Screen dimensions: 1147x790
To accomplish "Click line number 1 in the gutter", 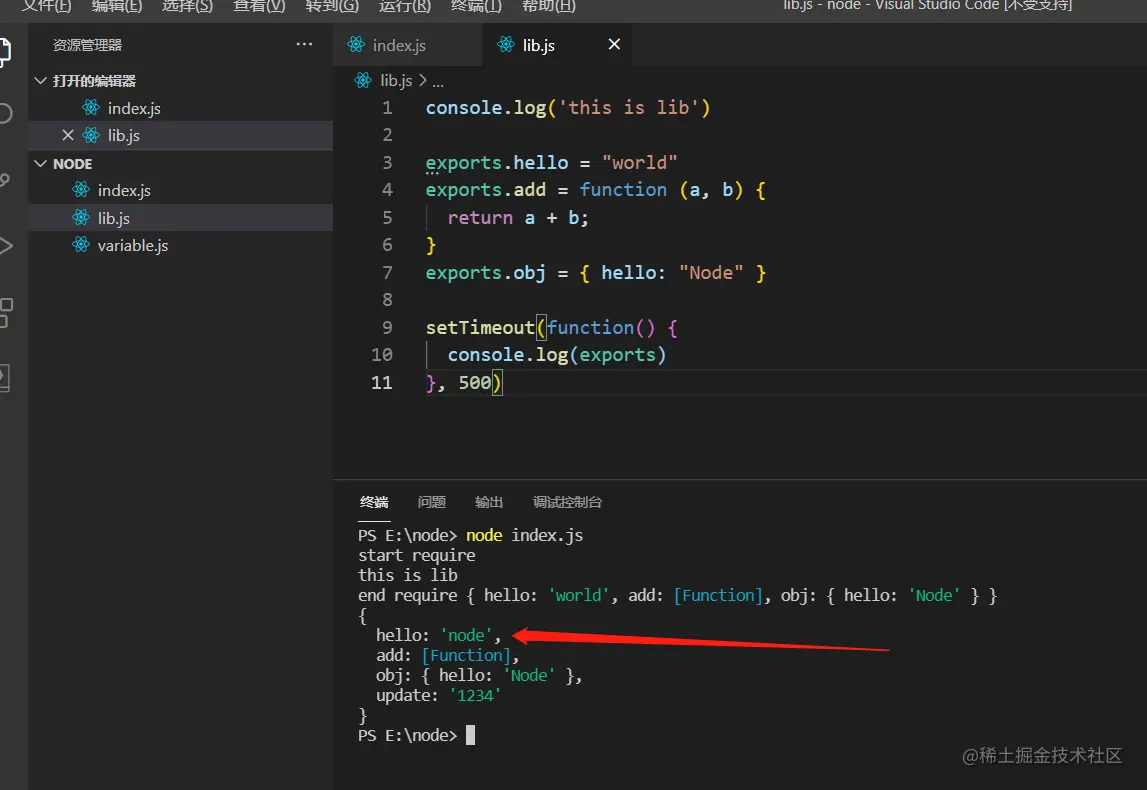I will (x=387, y=108).
